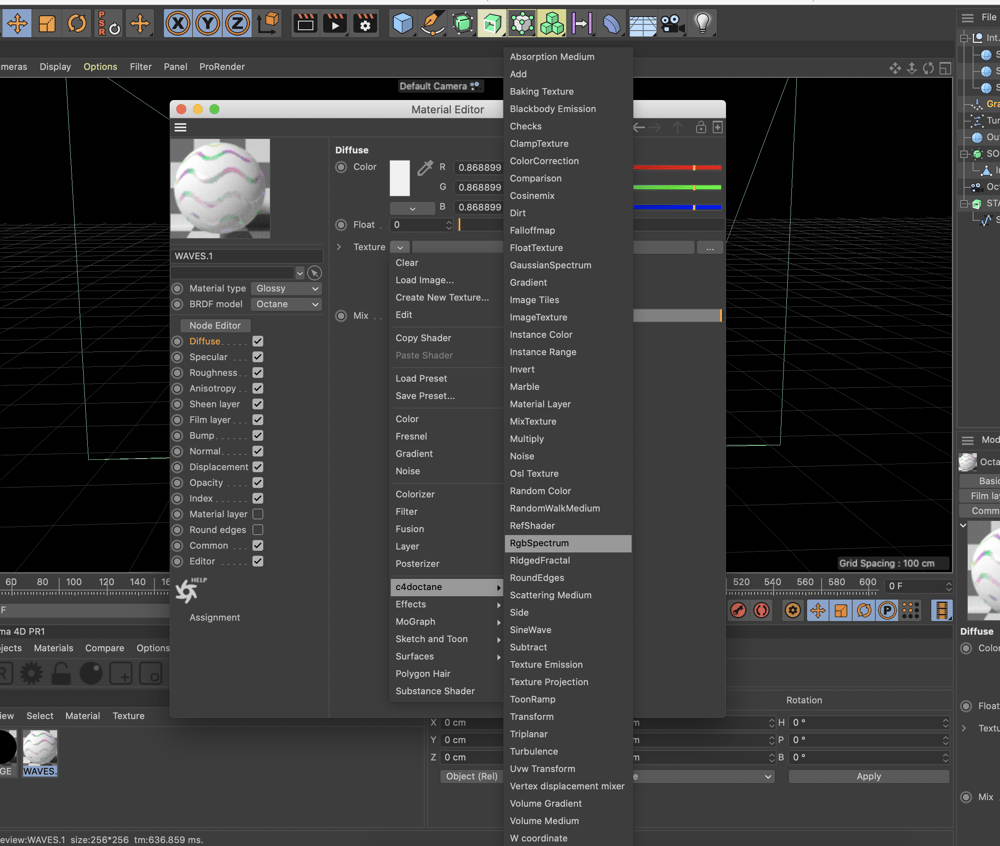Render to Picture Viewer clapperboard icon

tap(335, 24)
